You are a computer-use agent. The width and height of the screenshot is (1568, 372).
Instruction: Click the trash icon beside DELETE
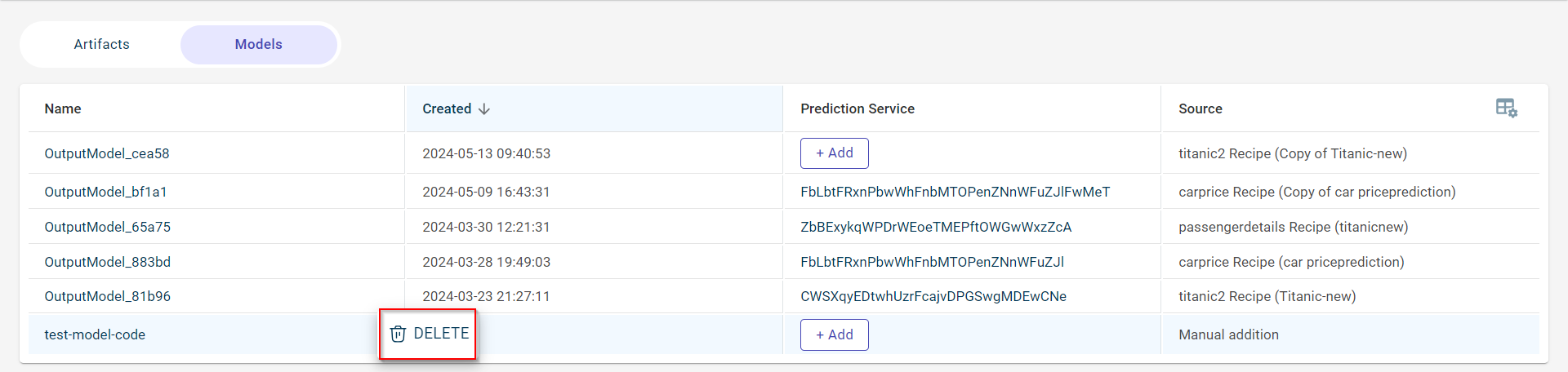(x=398, y=334)
